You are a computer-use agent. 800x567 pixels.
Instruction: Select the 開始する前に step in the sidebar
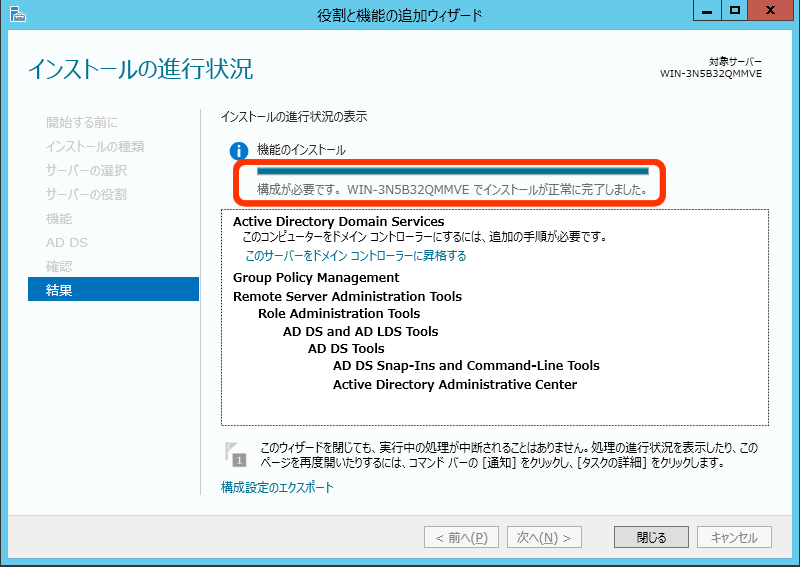pyautogui.click(x=82, y=122)
